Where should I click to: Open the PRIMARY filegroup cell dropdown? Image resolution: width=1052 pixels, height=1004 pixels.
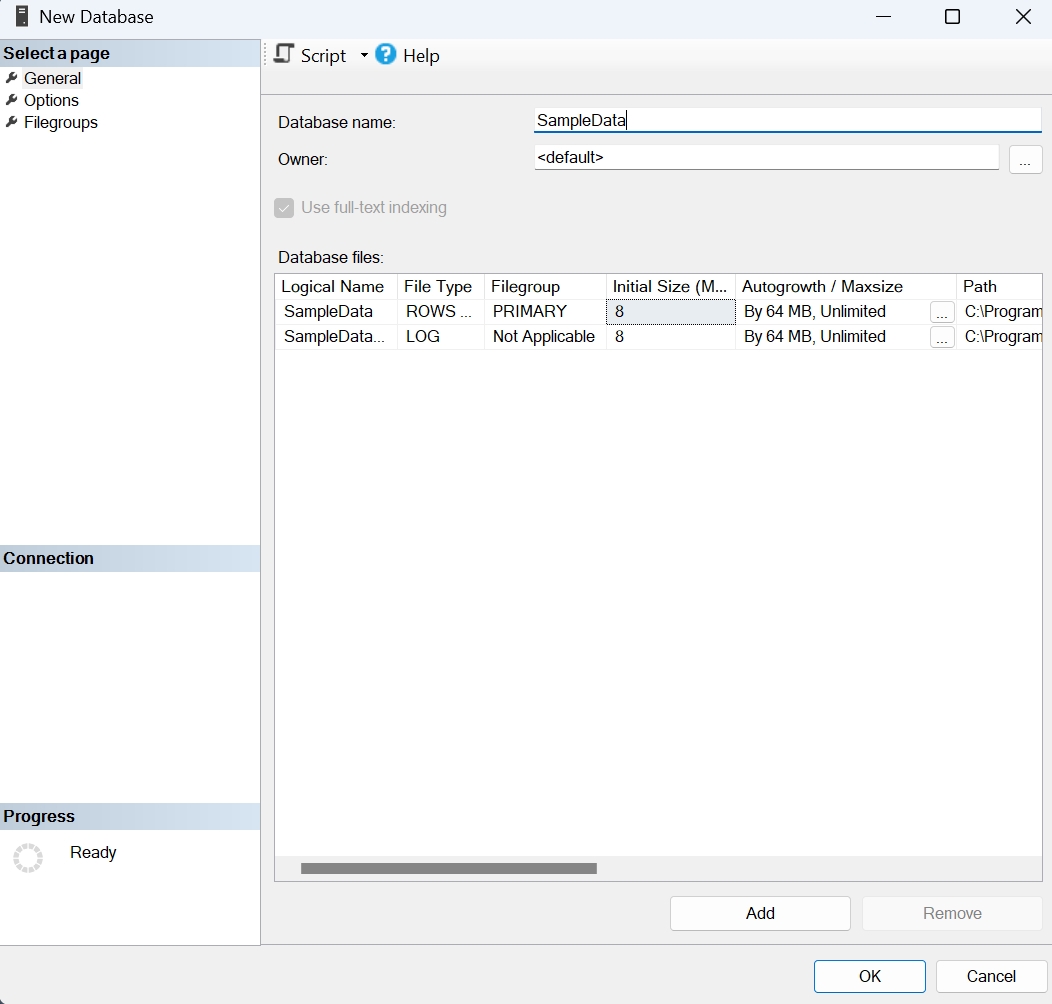coord(545,312)
